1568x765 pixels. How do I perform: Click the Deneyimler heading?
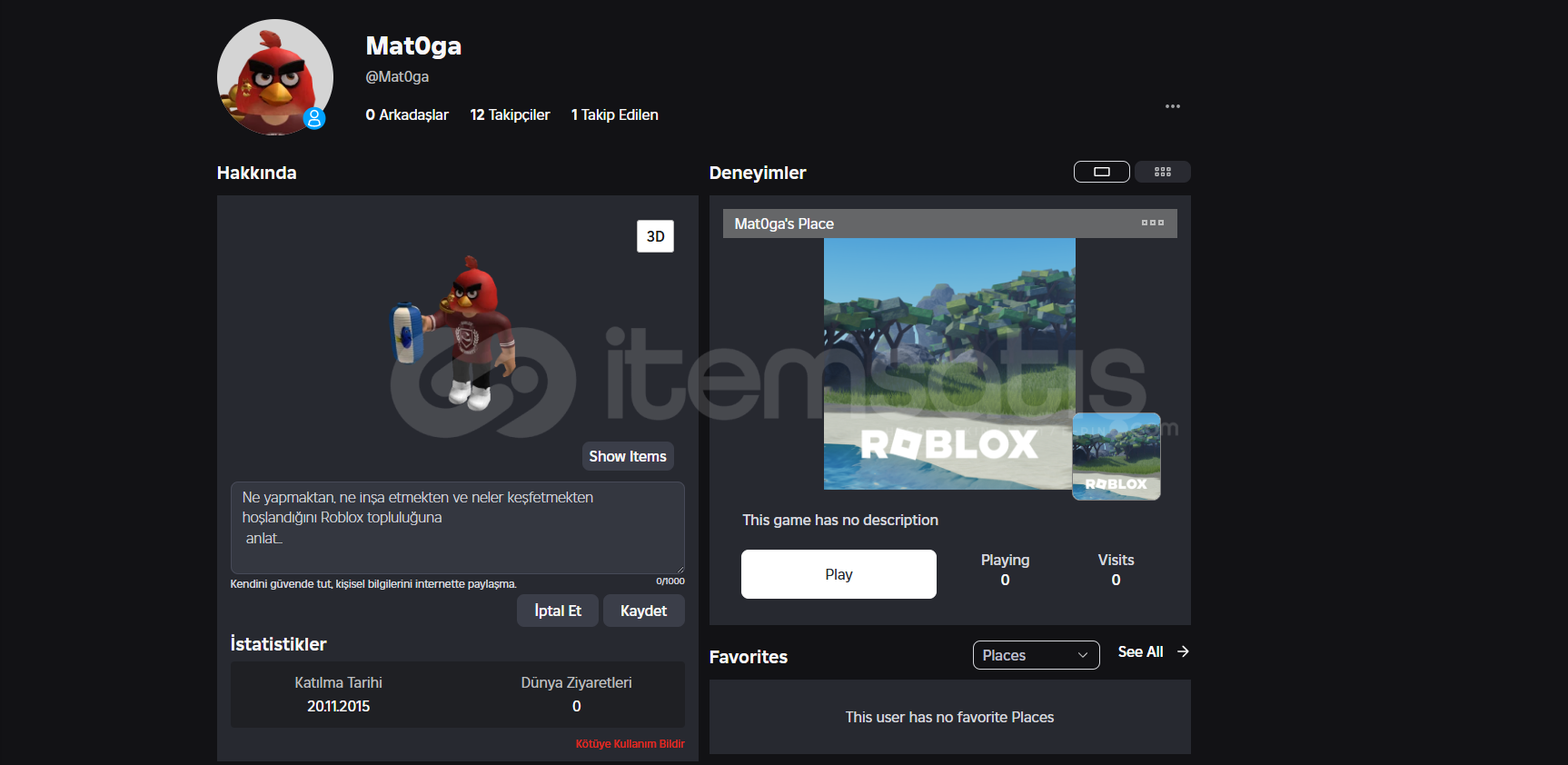point(758,173)
